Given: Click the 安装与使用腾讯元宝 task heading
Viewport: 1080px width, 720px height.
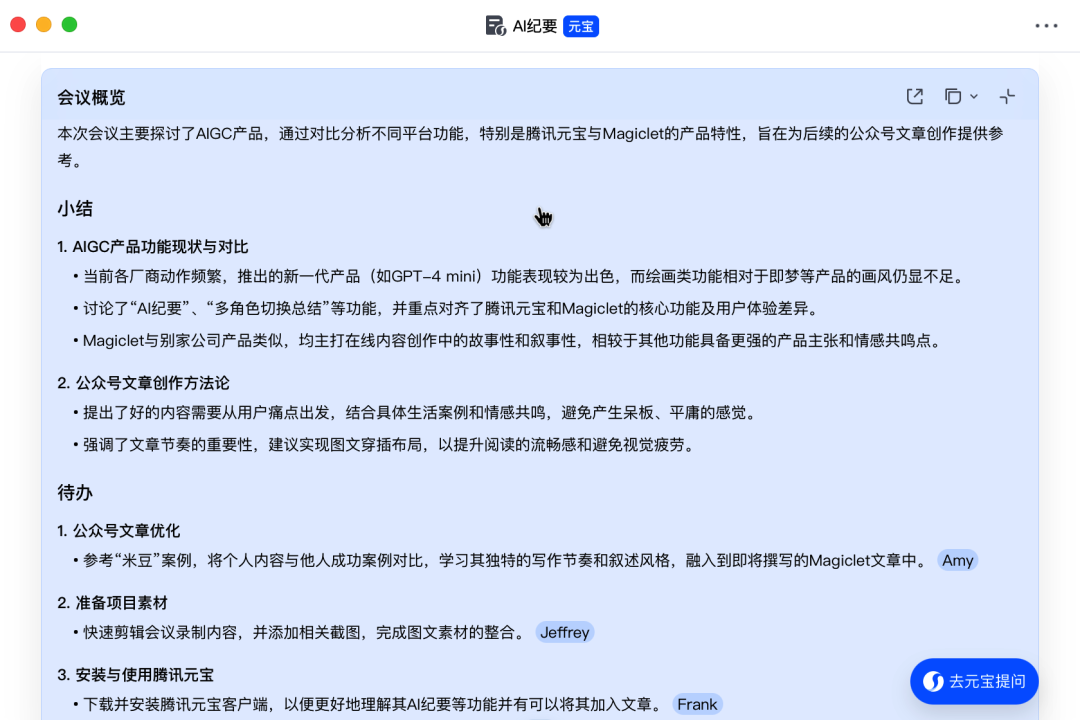Looking at the screenshot, I should (x=140, y=675).
